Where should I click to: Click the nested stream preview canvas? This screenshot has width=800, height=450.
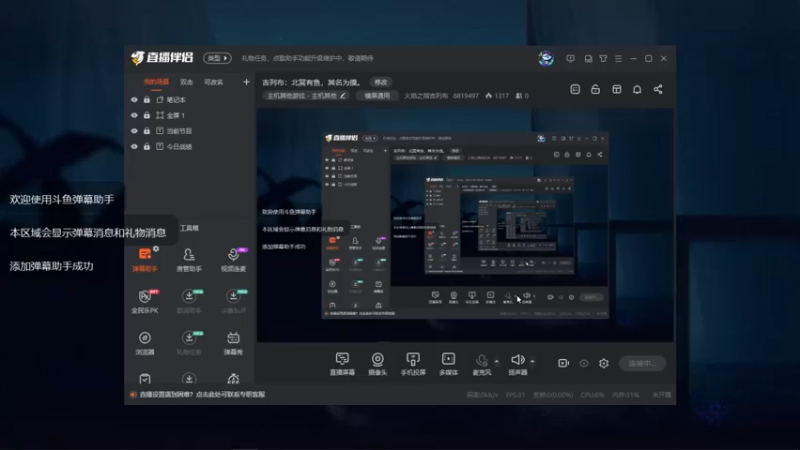pos(465,225)
